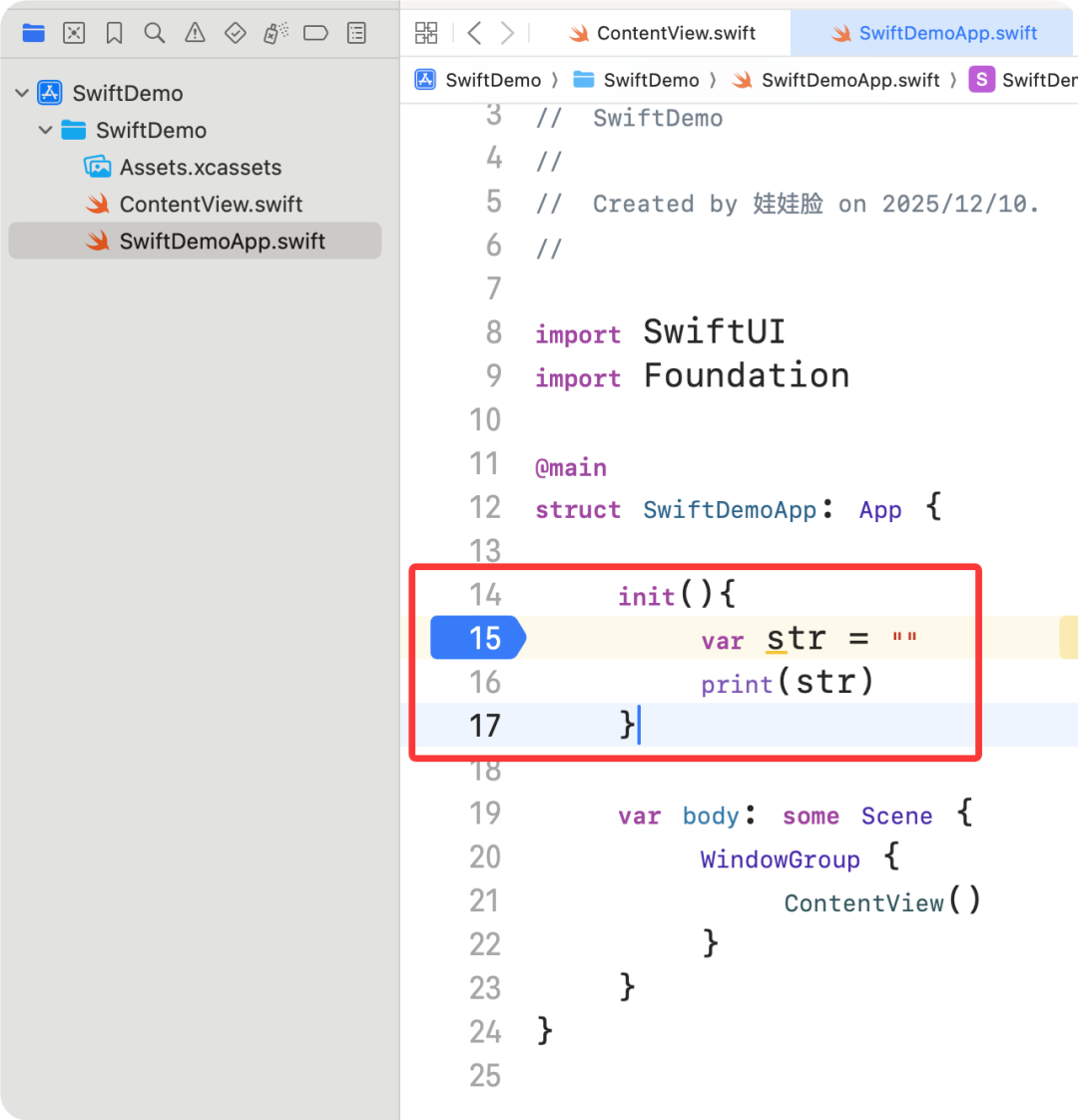Open the Breakpoint navigator

click(315, 33)
